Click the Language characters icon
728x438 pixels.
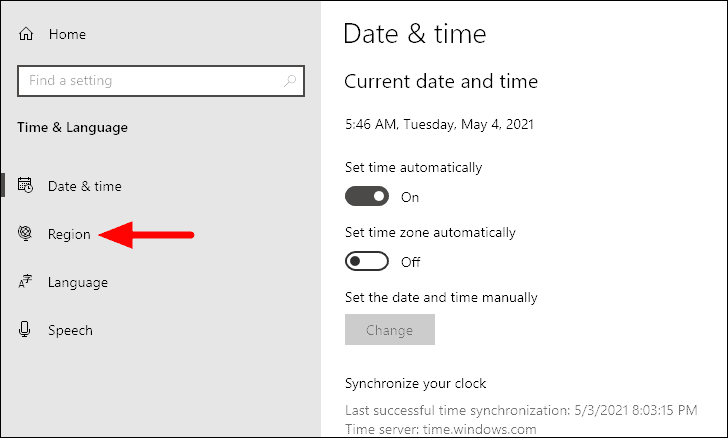tap(25, 281)
